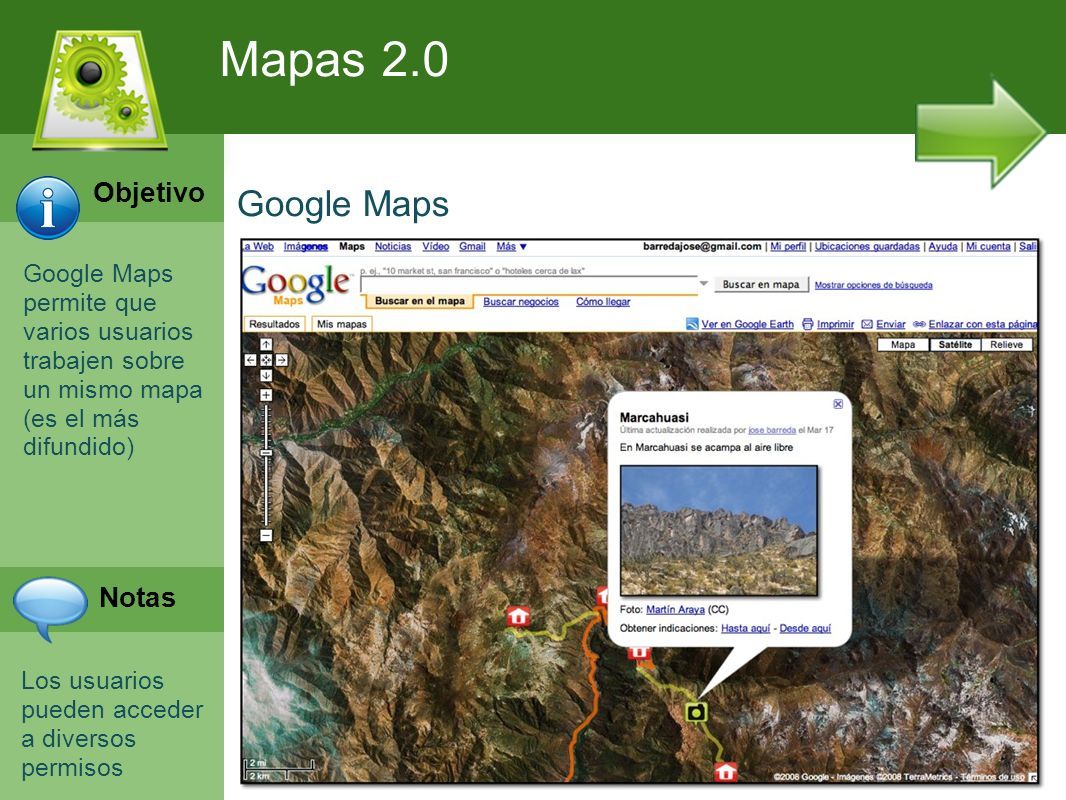
Task: Click Mostrar opciones de búsqueda link
Action: point(874,285)
